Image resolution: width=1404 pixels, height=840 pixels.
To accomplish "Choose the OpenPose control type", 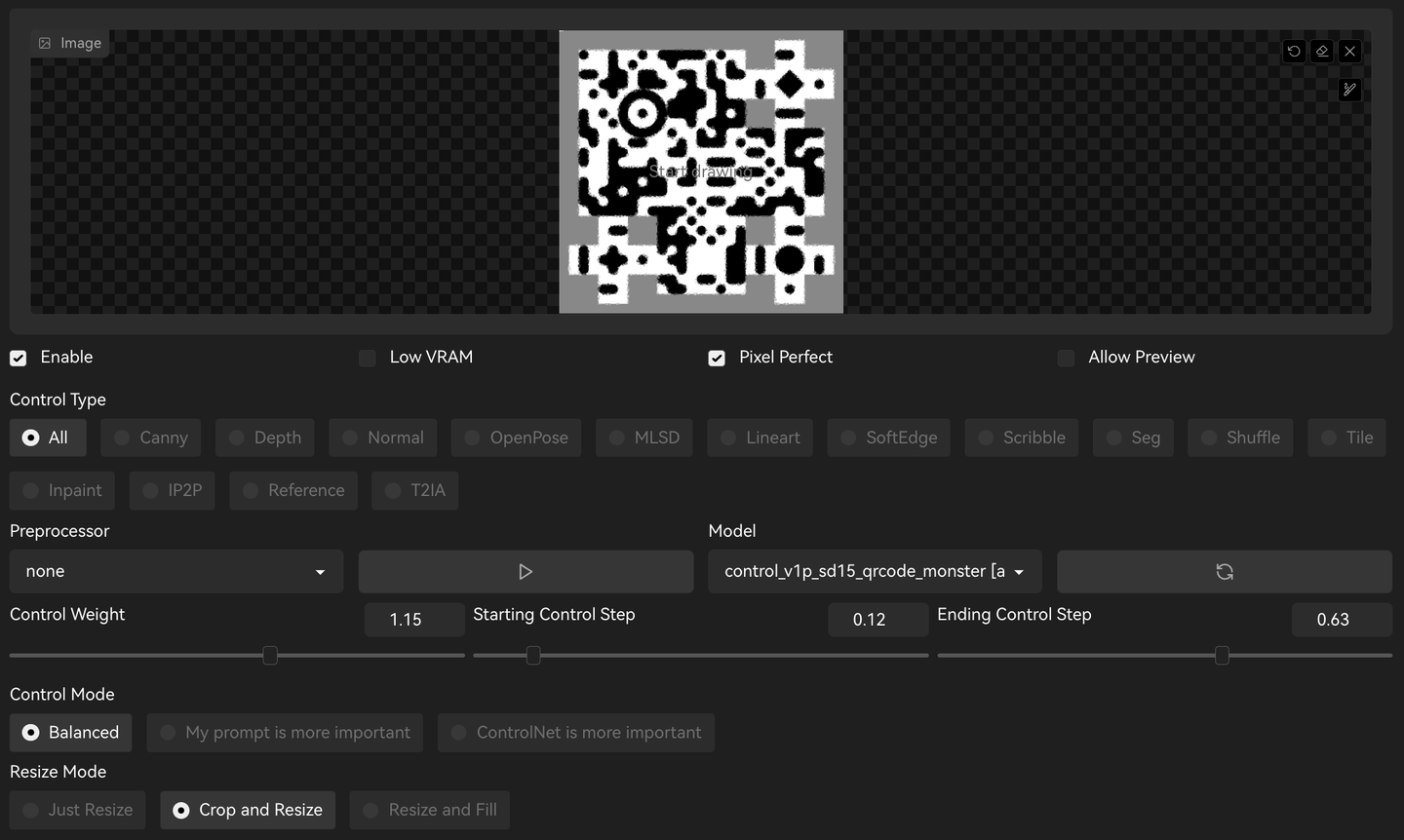I will coord(516,439).
